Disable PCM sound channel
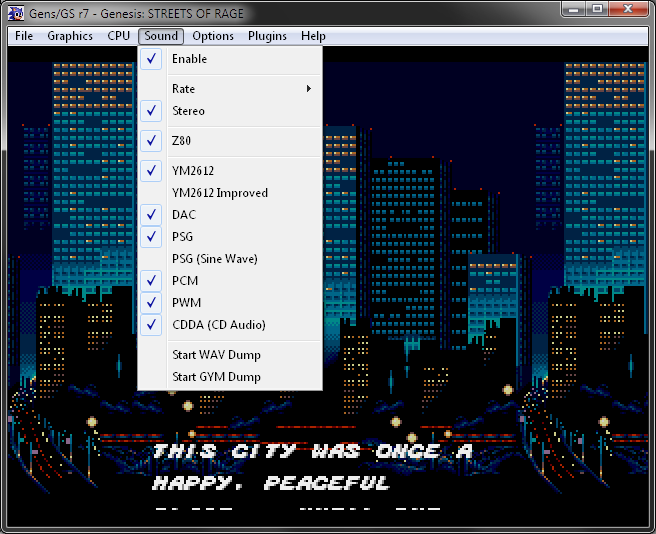The width and height of the screenshot is (656, 534). tap(184, 281)
